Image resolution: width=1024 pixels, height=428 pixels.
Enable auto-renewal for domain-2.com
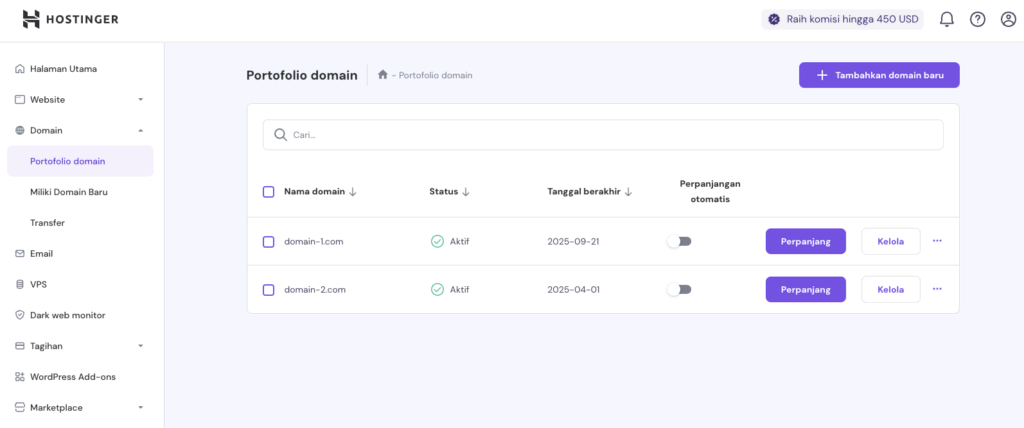[x=679, y=289]
